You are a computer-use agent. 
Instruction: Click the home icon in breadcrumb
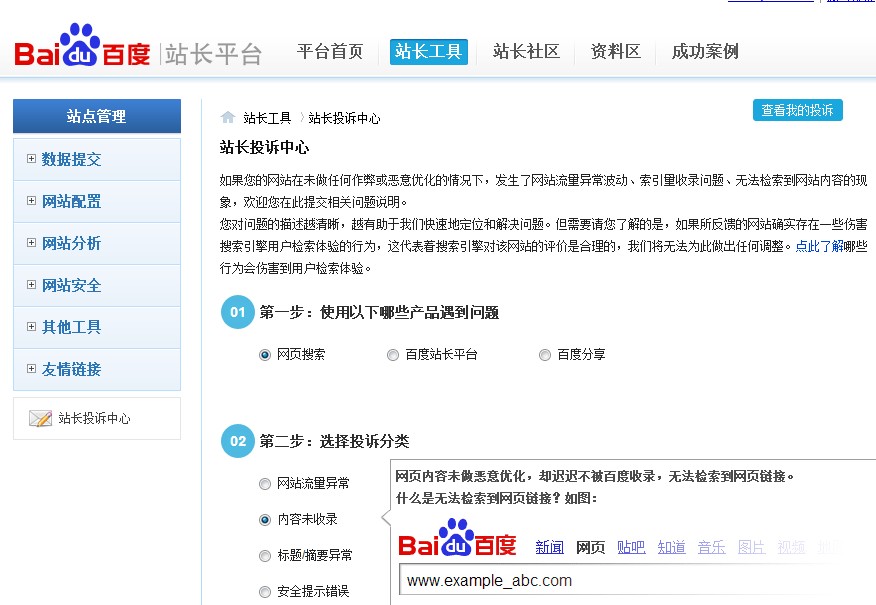(228, 118)
